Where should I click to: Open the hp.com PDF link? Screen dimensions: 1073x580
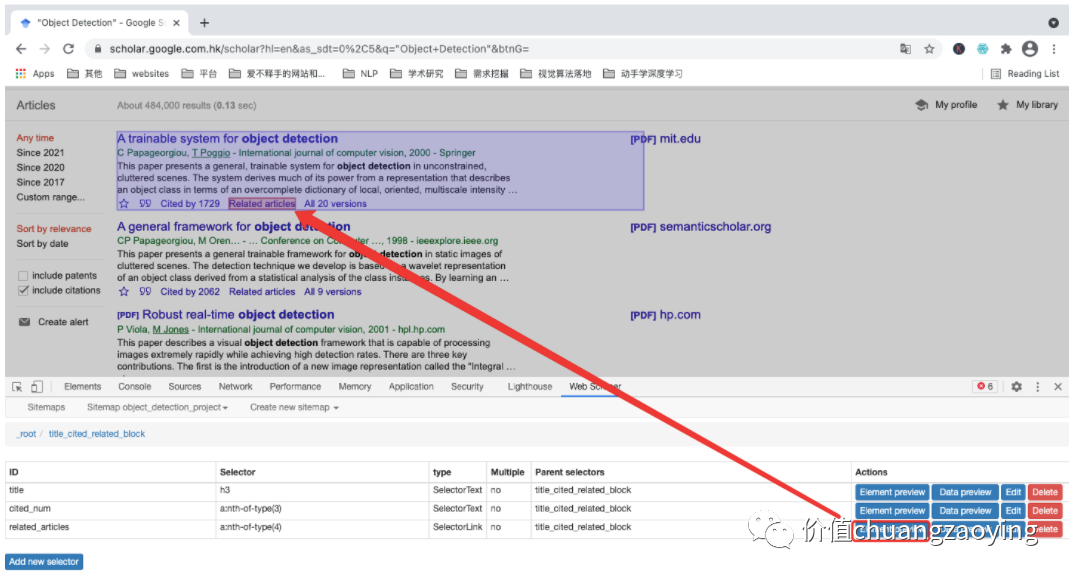[665, 315]
